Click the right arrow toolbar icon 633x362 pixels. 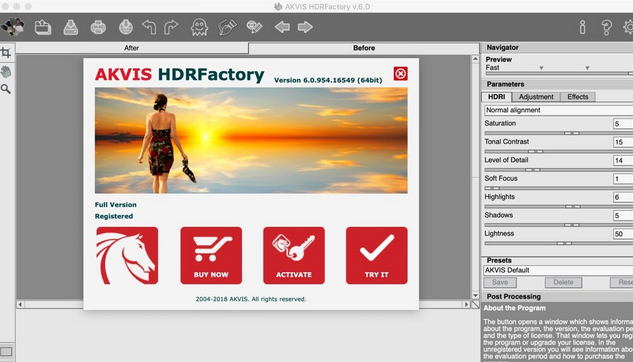pyautogui.click(x=305, y=27)
